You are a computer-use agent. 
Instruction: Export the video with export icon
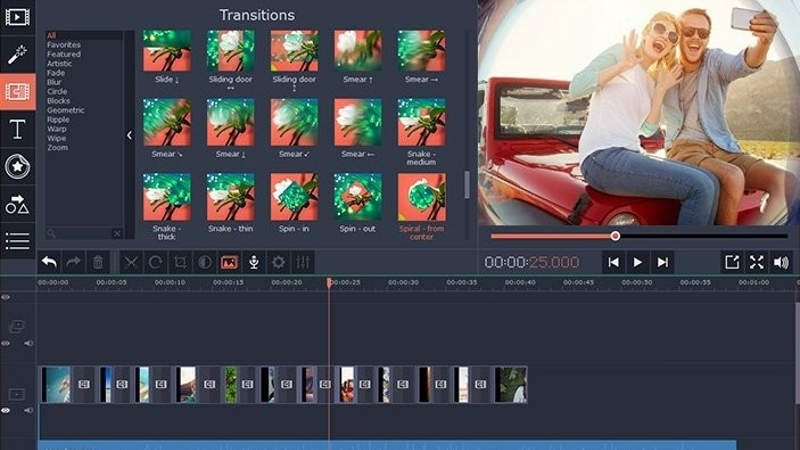732,262
